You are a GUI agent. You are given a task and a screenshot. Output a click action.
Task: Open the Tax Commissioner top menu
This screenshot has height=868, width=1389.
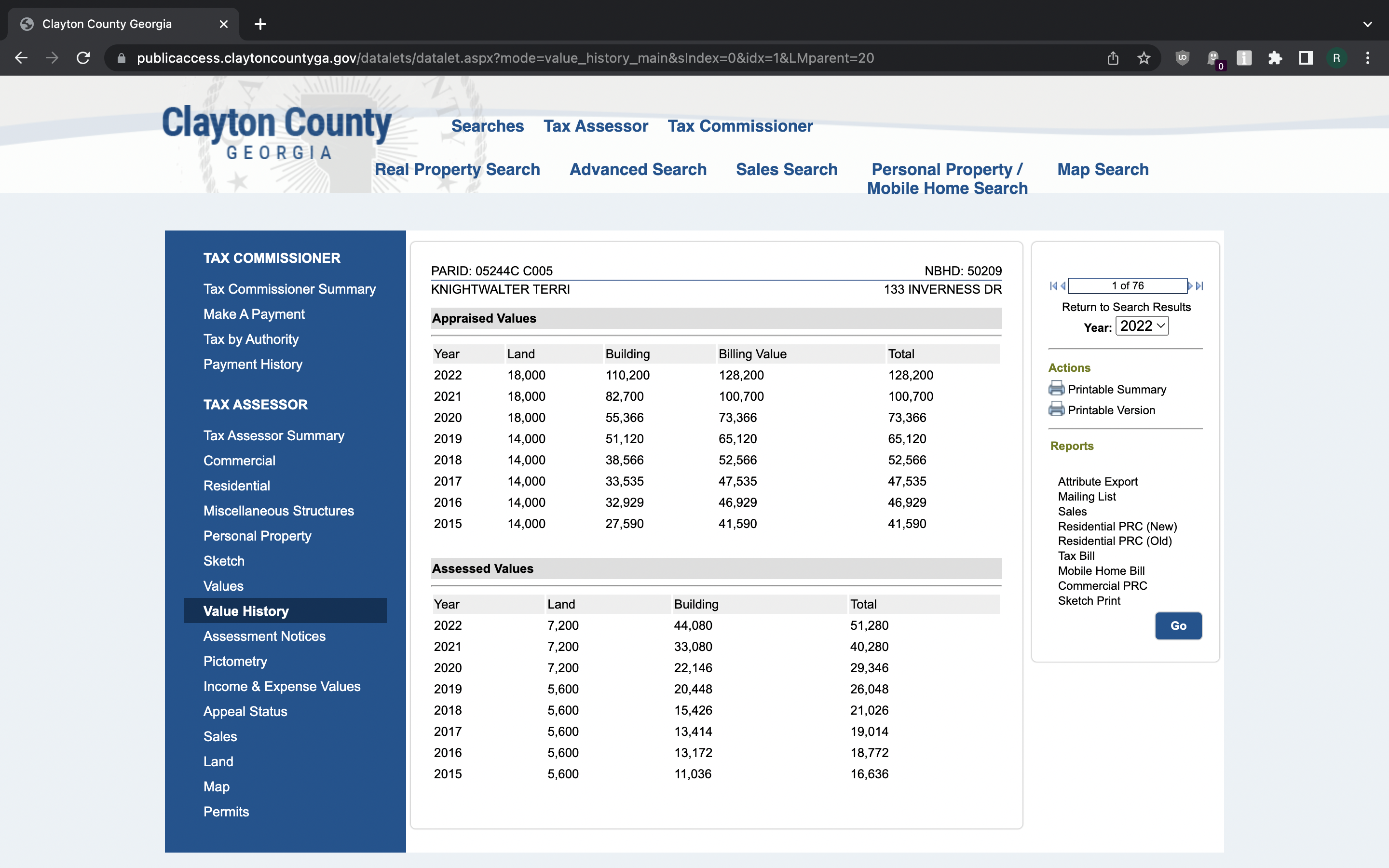[x=740, y=126]
